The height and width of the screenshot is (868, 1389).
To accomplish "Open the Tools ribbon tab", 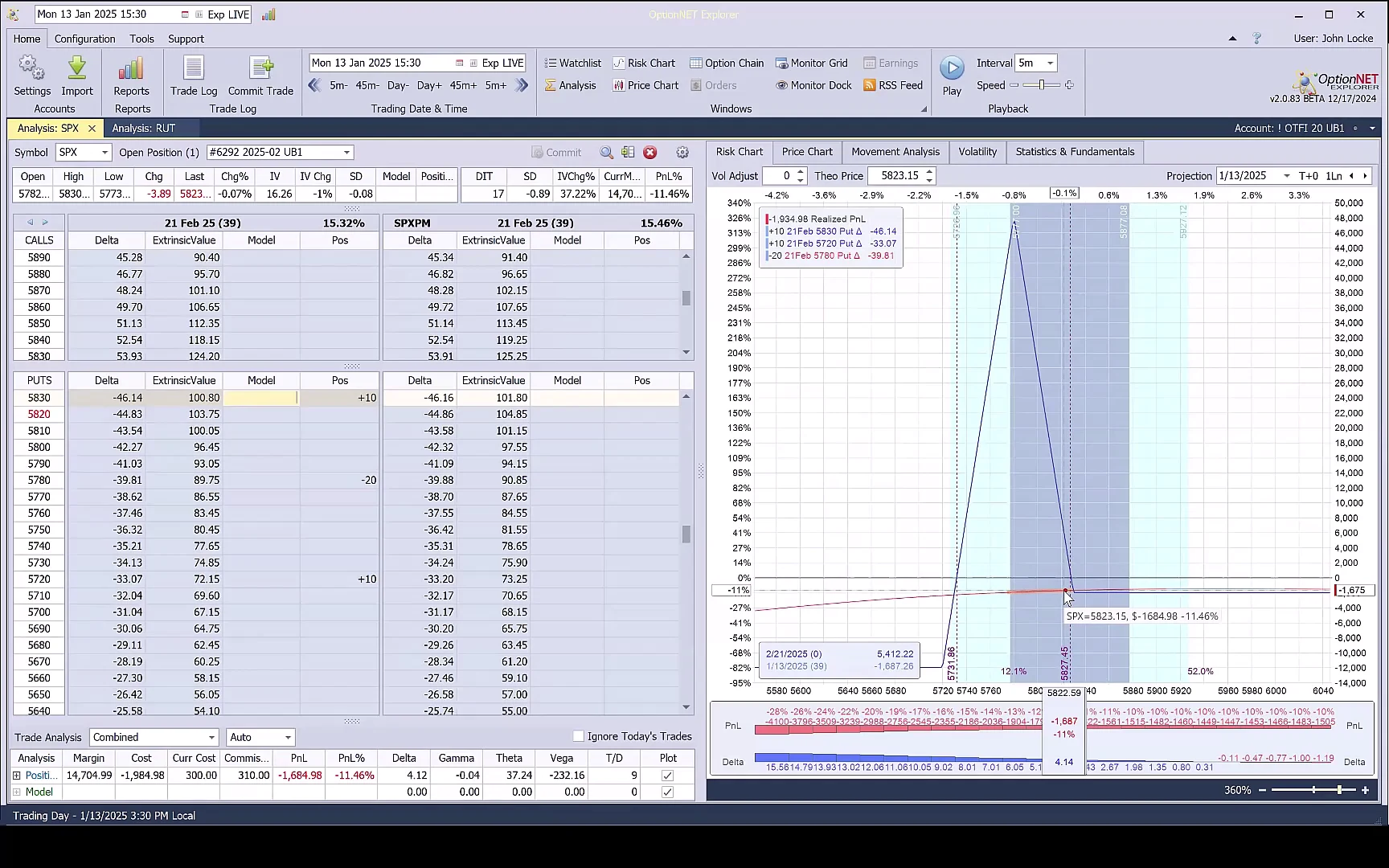I will click(141, 39).
